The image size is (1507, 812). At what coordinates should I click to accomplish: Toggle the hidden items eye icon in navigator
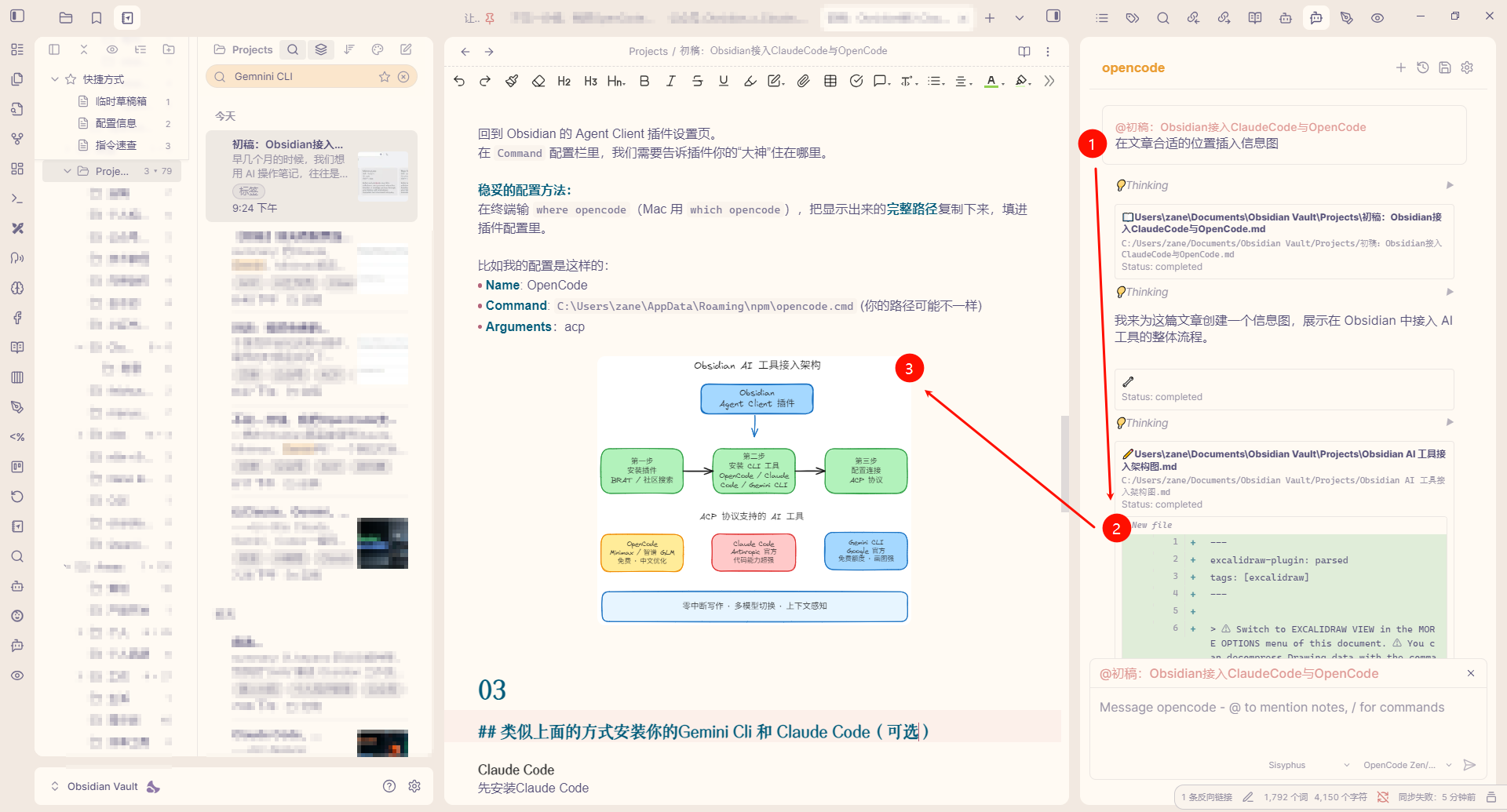pos(112,49)
